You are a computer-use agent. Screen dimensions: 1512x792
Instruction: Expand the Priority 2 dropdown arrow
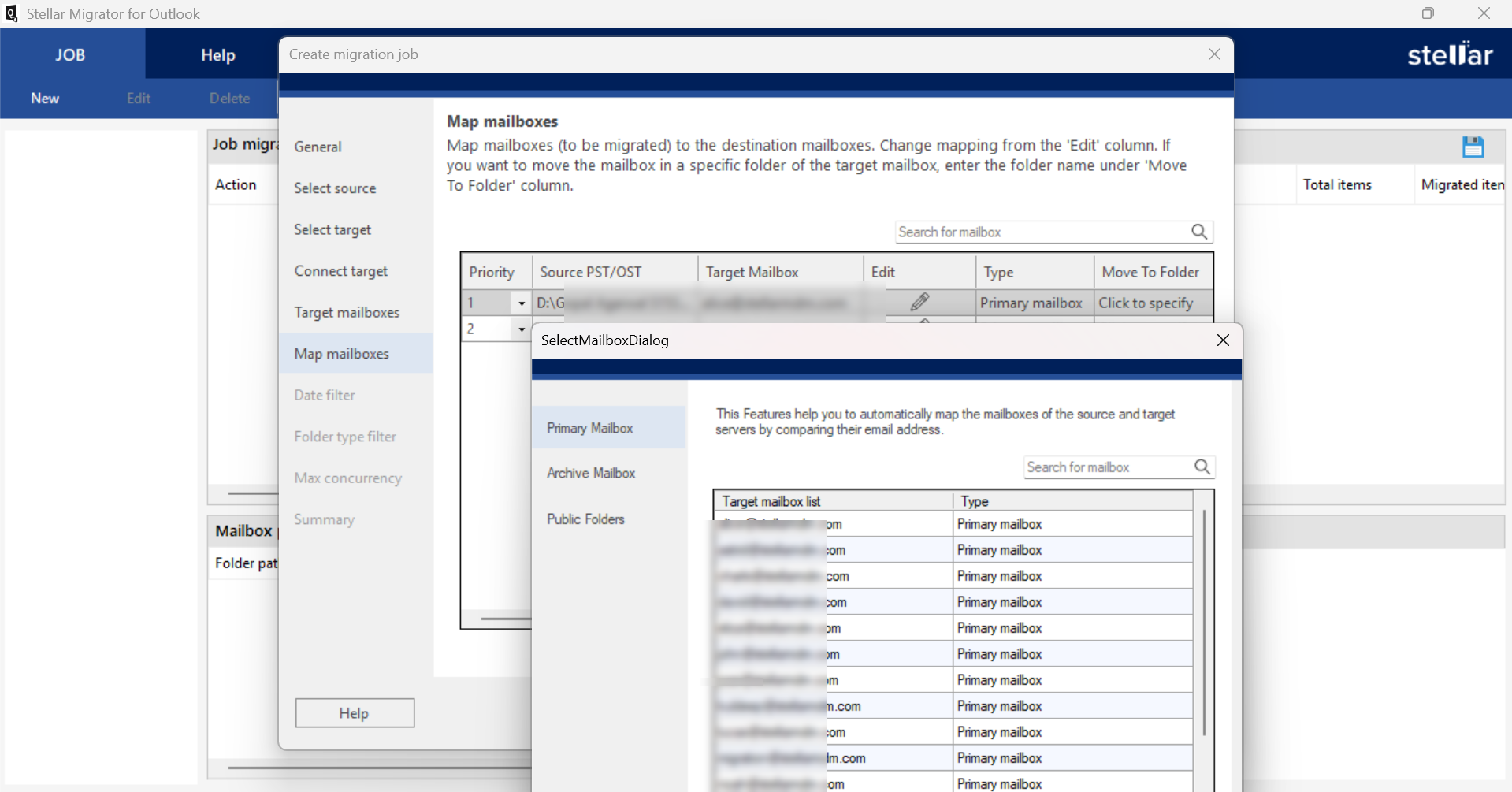pyautogui.click(x=521, y=329)
